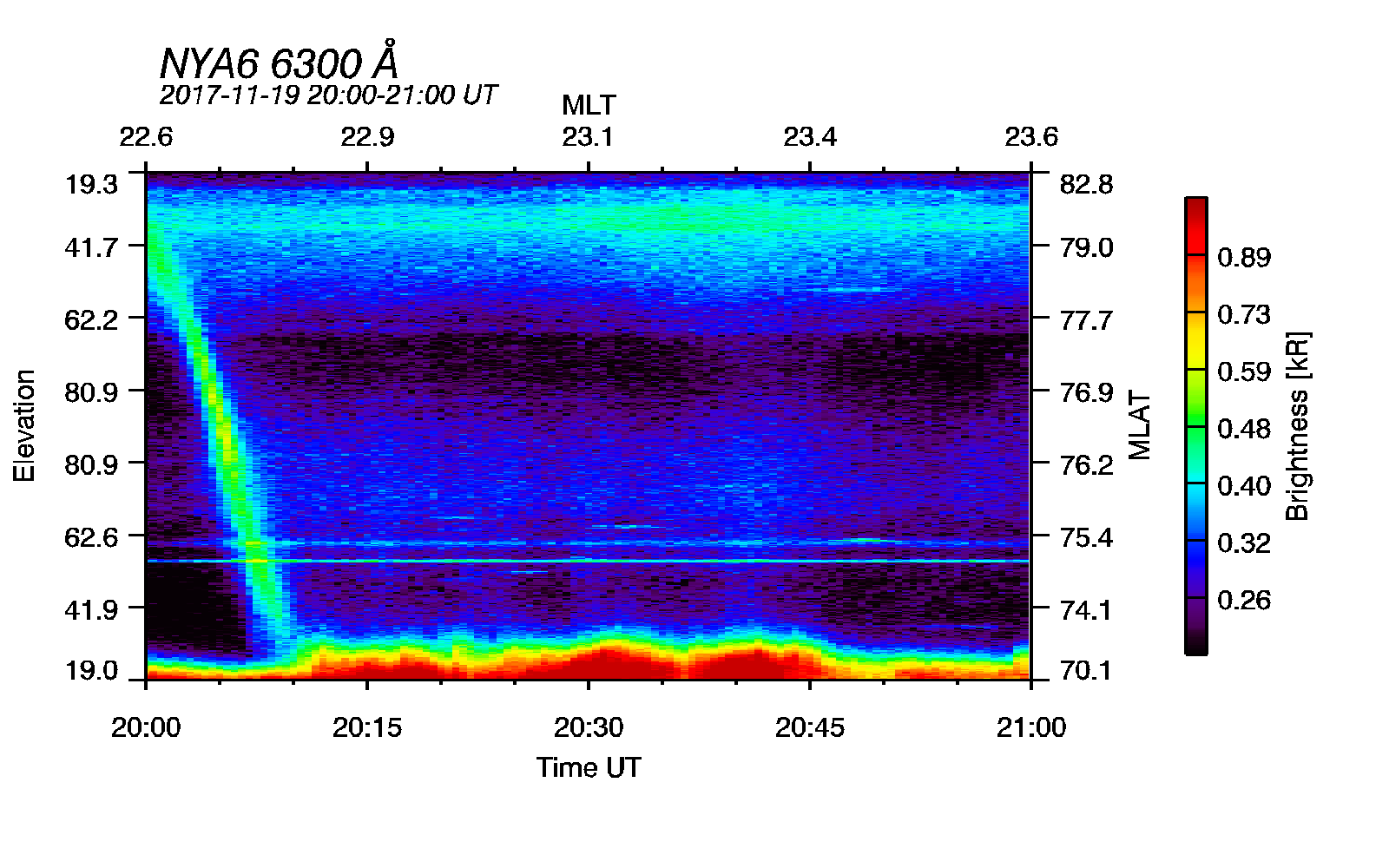Click the MLAT tick value 75.4

pyautogui.click(x=1086, y=537)
